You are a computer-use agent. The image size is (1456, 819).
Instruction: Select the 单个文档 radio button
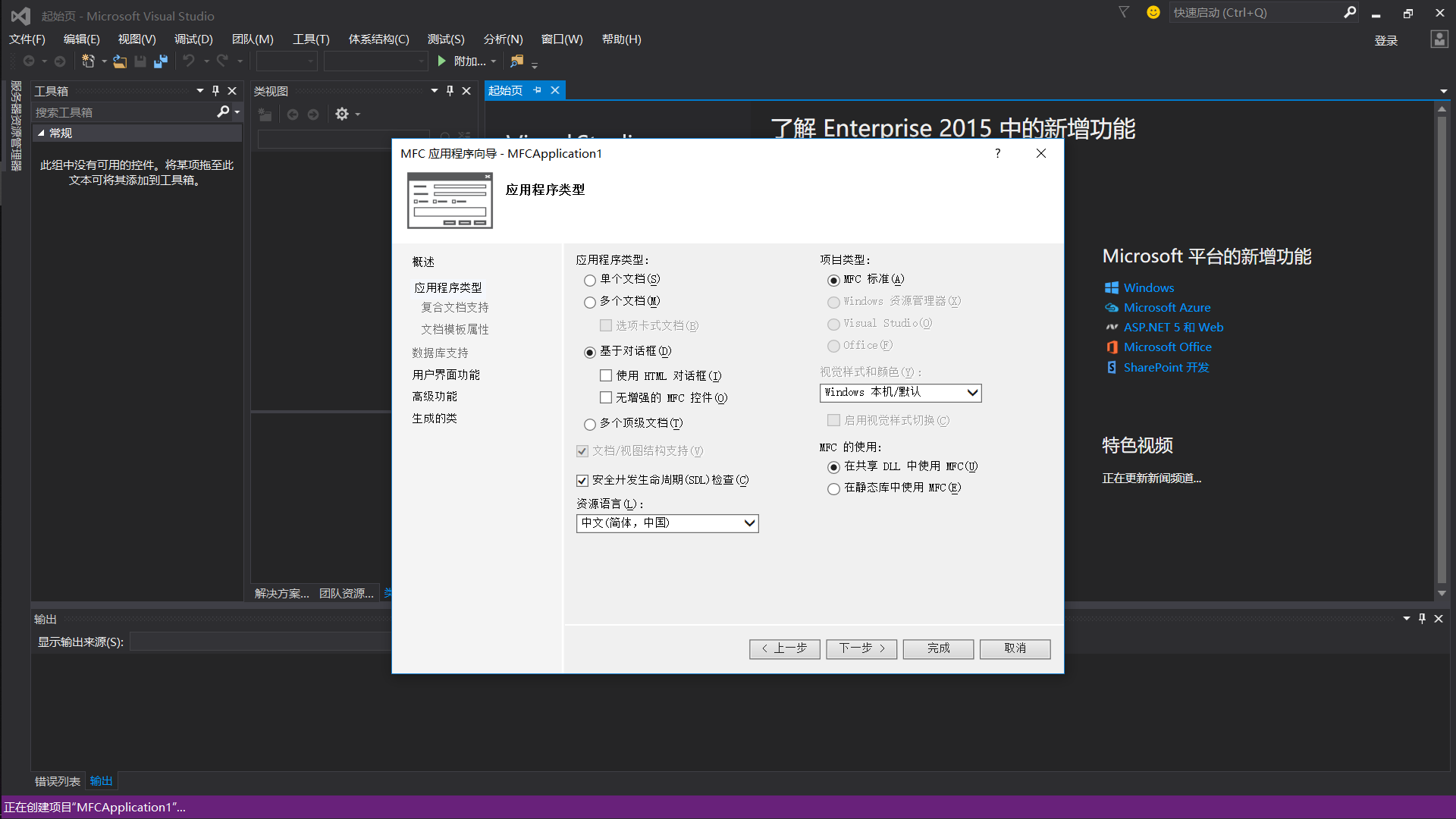click(590, 280)
